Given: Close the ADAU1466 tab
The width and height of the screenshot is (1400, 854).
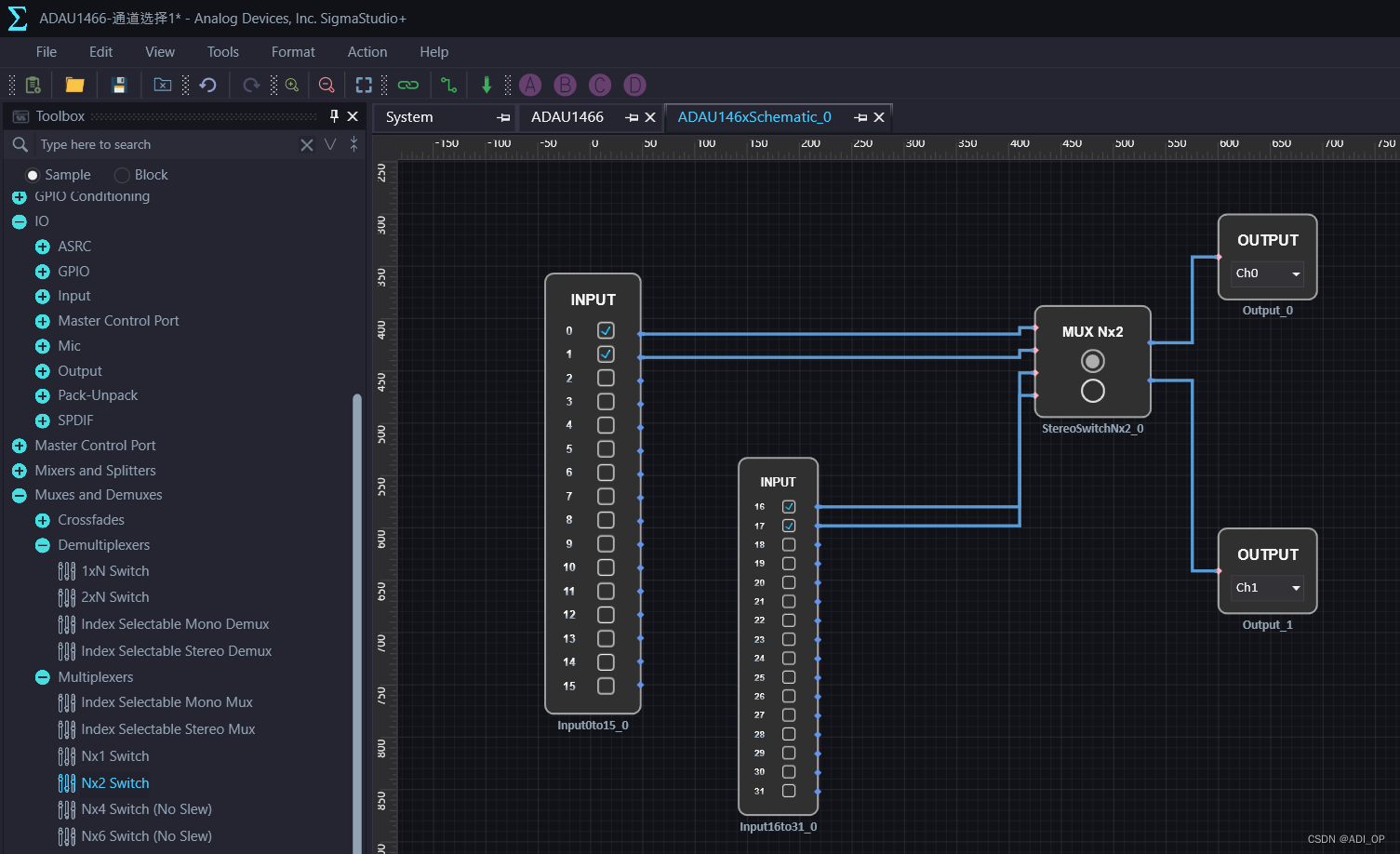Looking at the screenshot, I should tap(650, 117).
